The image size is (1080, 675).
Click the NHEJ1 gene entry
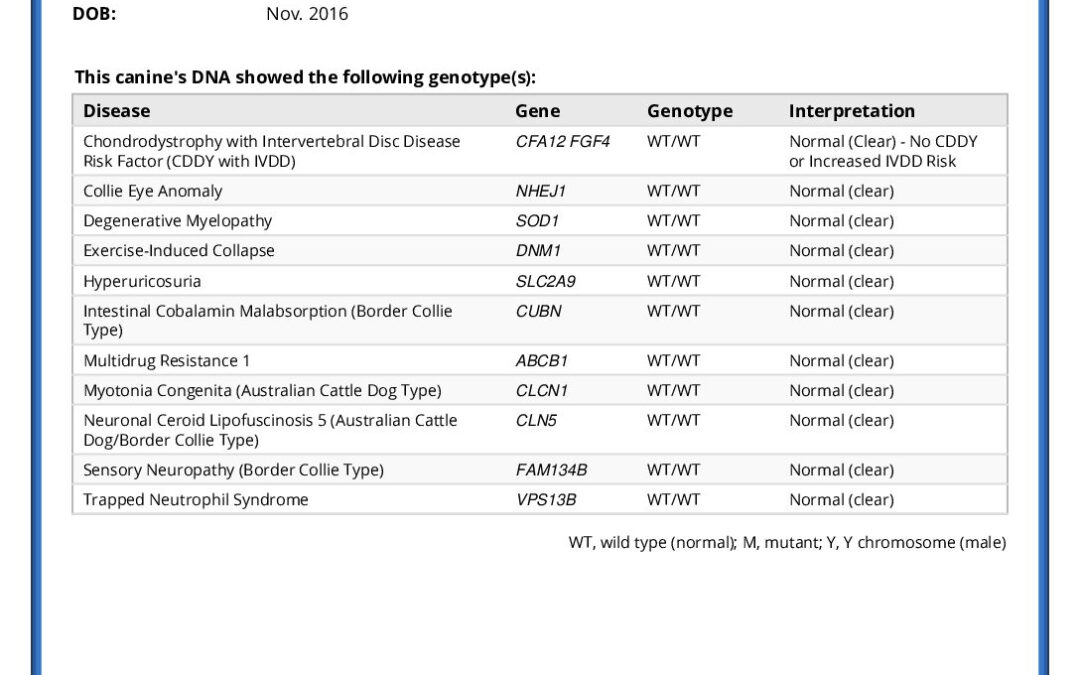(540, 191)
